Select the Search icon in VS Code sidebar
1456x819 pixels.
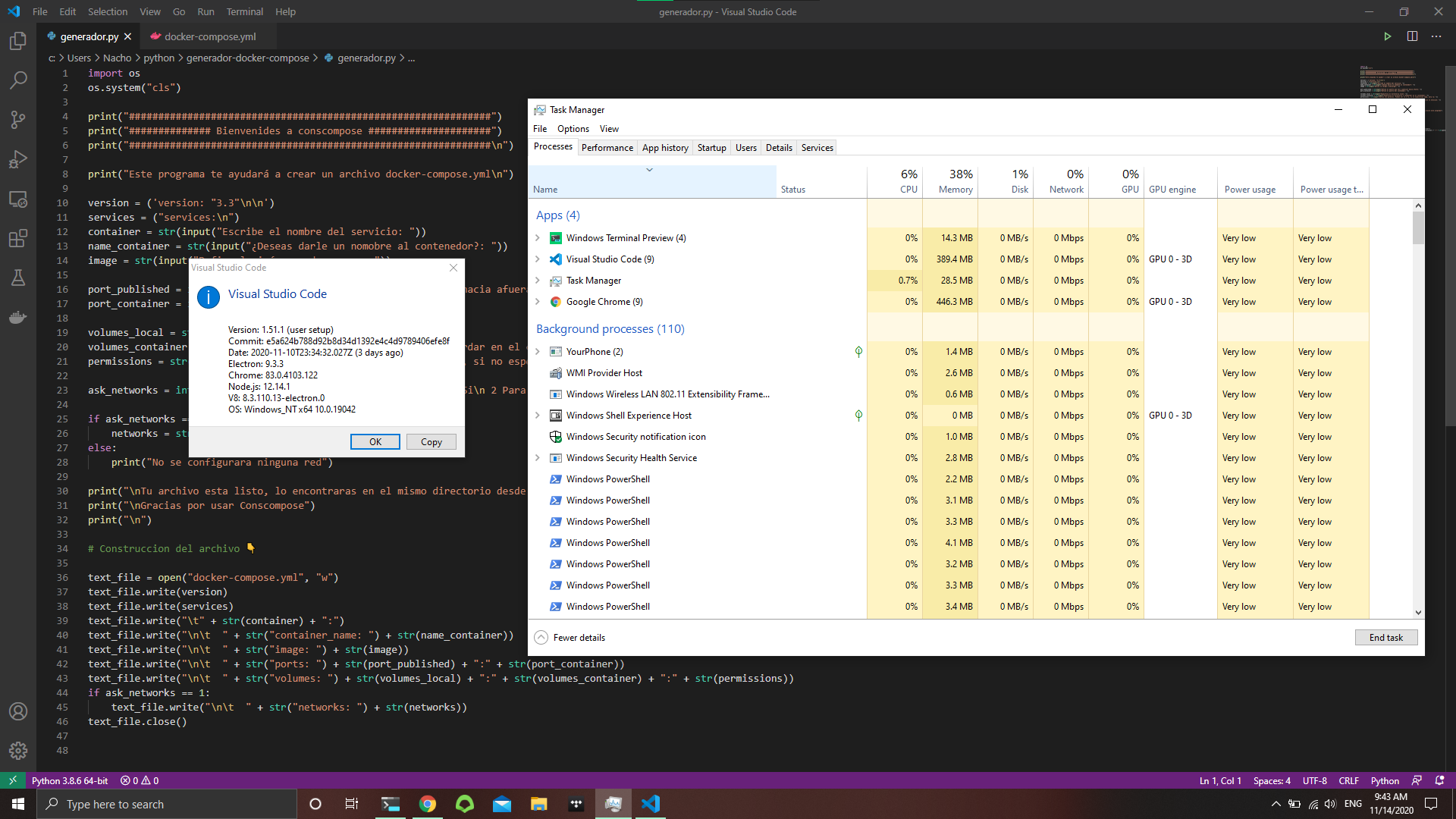click(18, 80)
